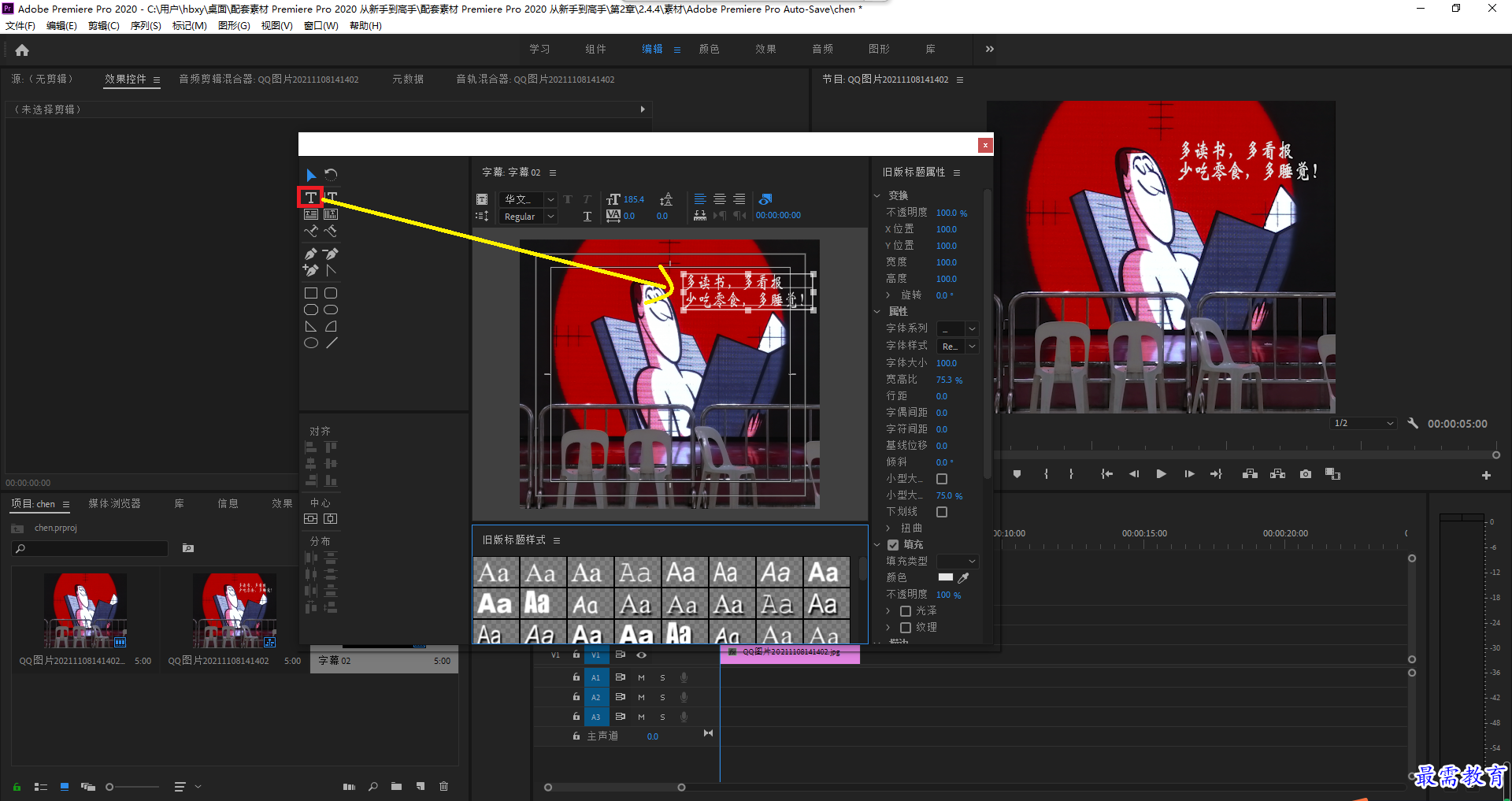Select the Line tool

coord(332,343)
